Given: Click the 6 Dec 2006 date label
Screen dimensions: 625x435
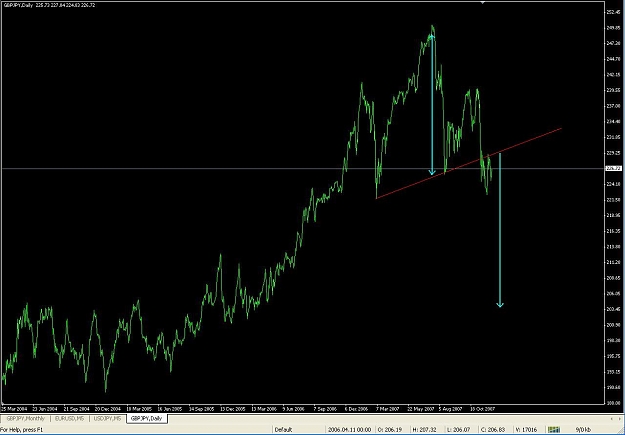Looking at the screenshot, I should click(x=356, y=409).
